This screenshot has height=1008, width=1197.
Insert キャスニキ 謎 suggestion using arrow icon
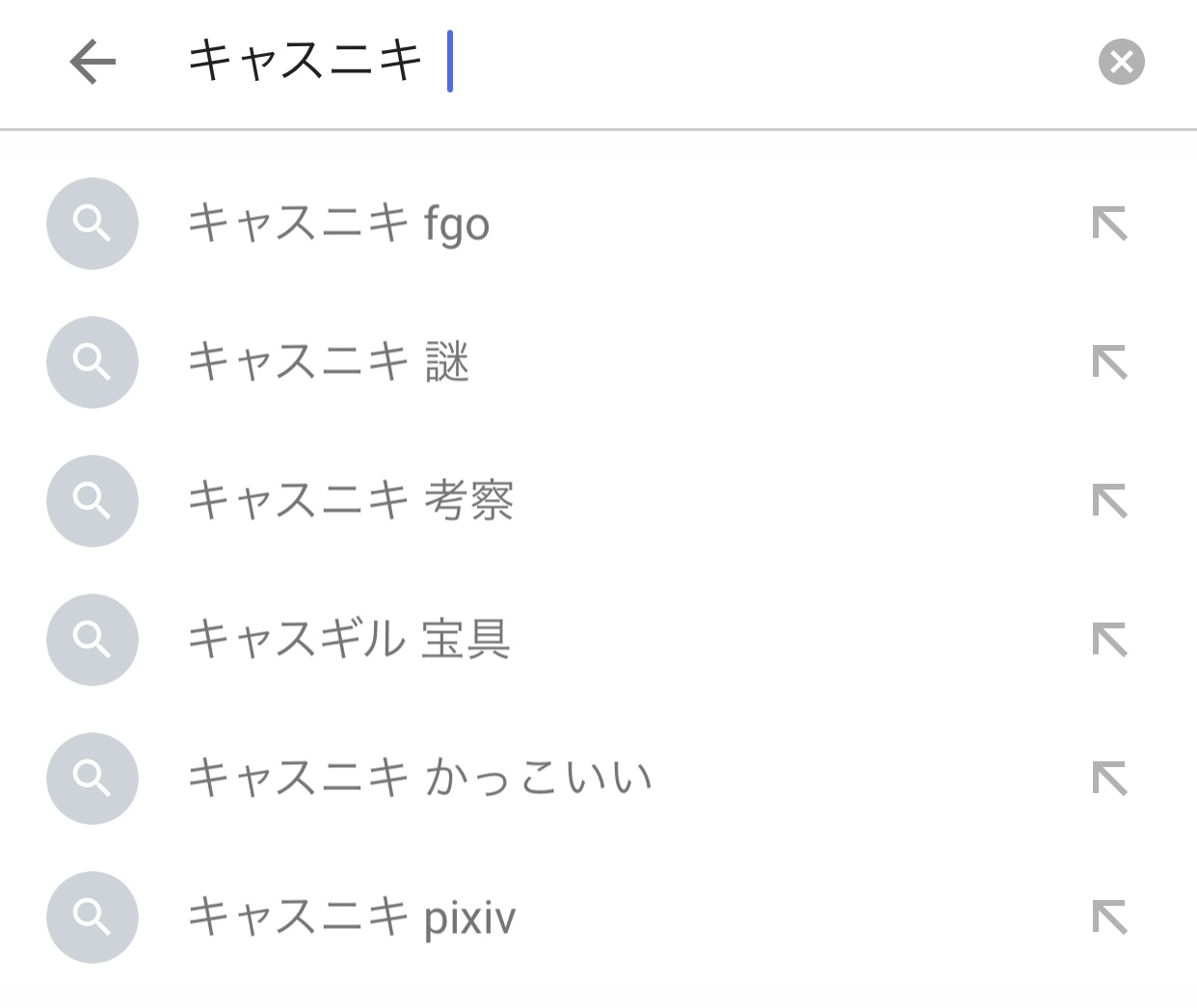click(1109, 362)
